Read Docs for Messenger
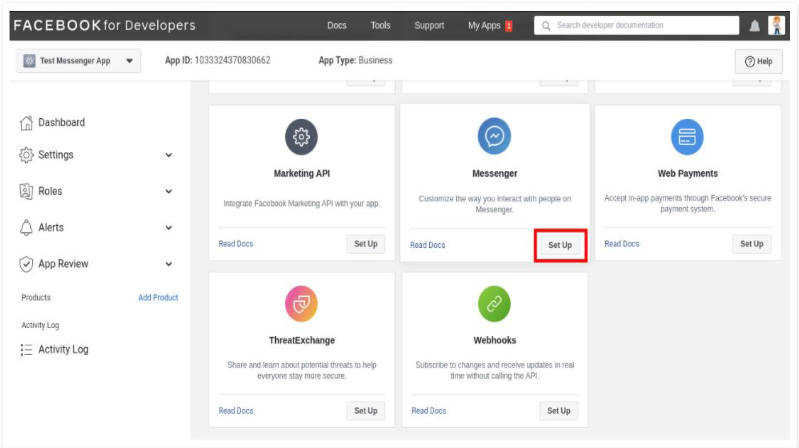 428,245
